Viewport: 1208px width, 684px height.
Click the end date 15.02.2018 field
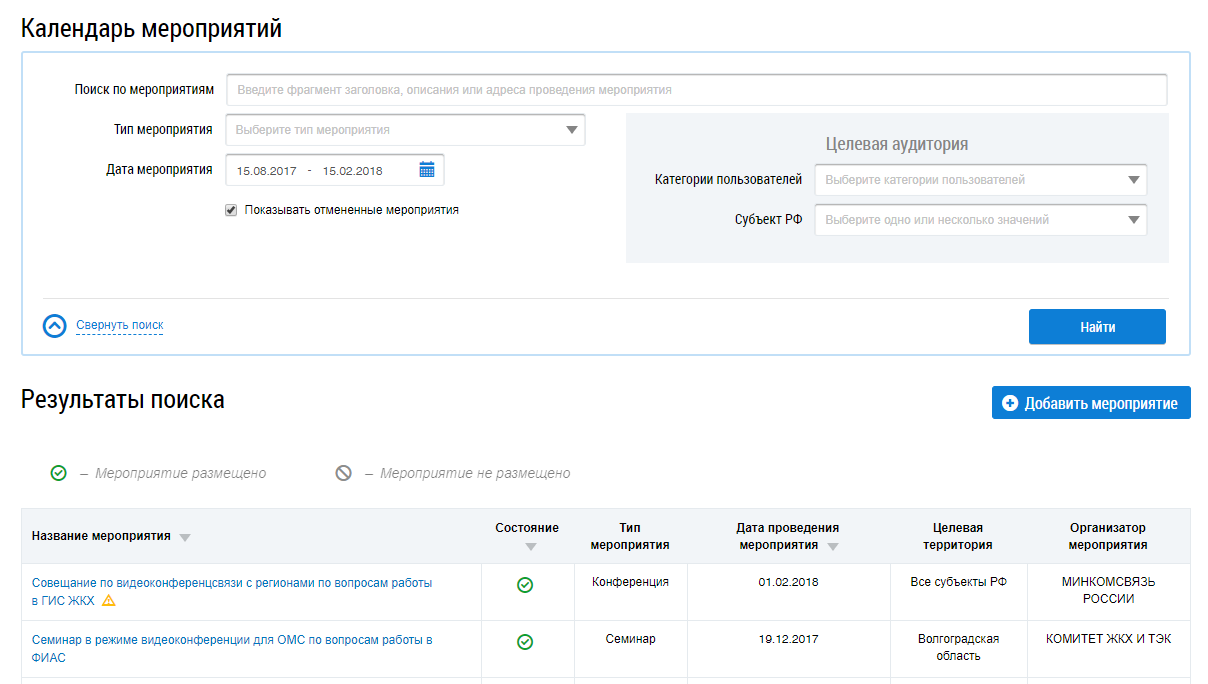click(352, 171)
